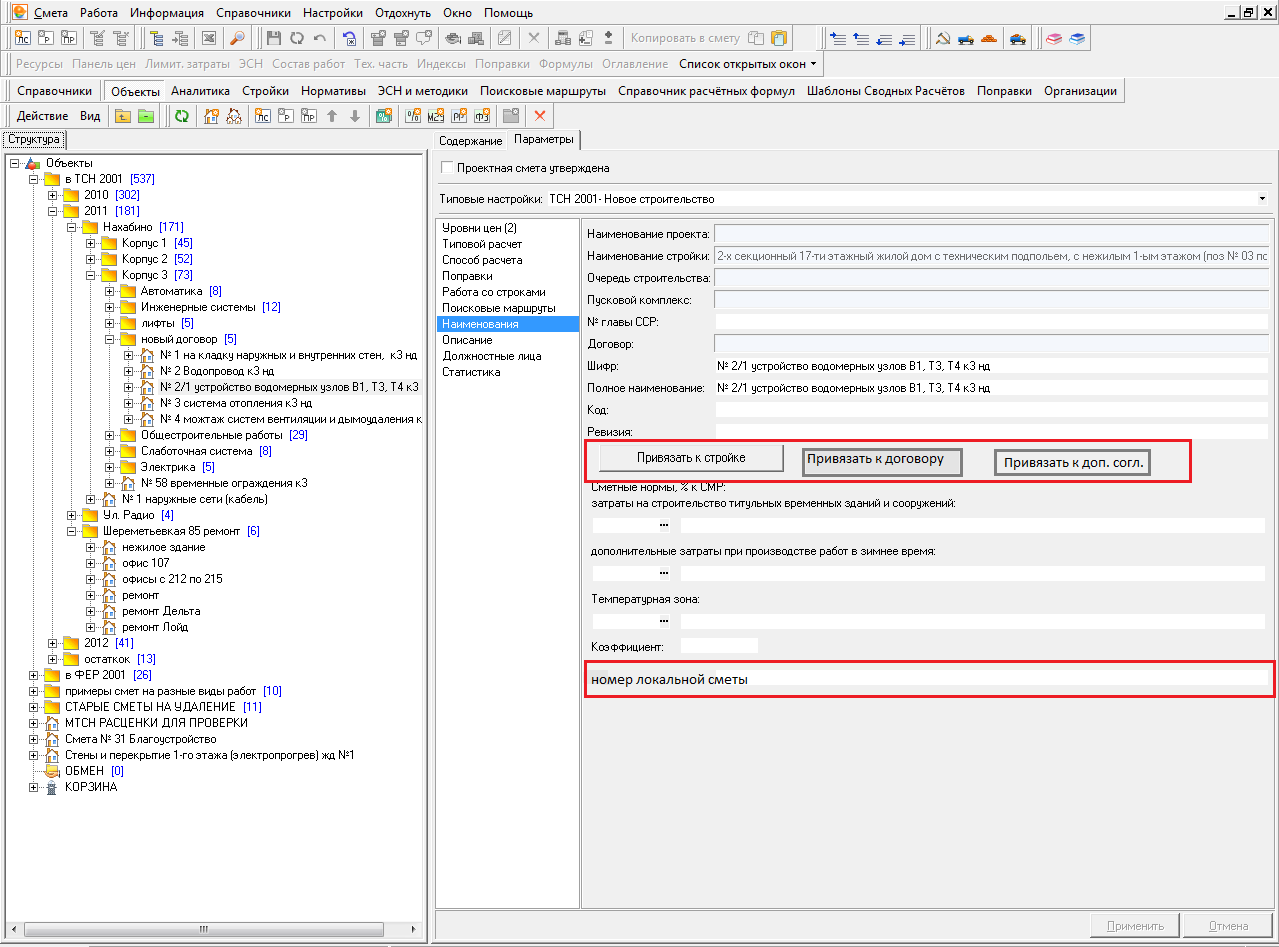Click the gray folder with gear icon
Image resolution: width=1279 pixels, height=947 pixels.
click(x=511, y=116)
